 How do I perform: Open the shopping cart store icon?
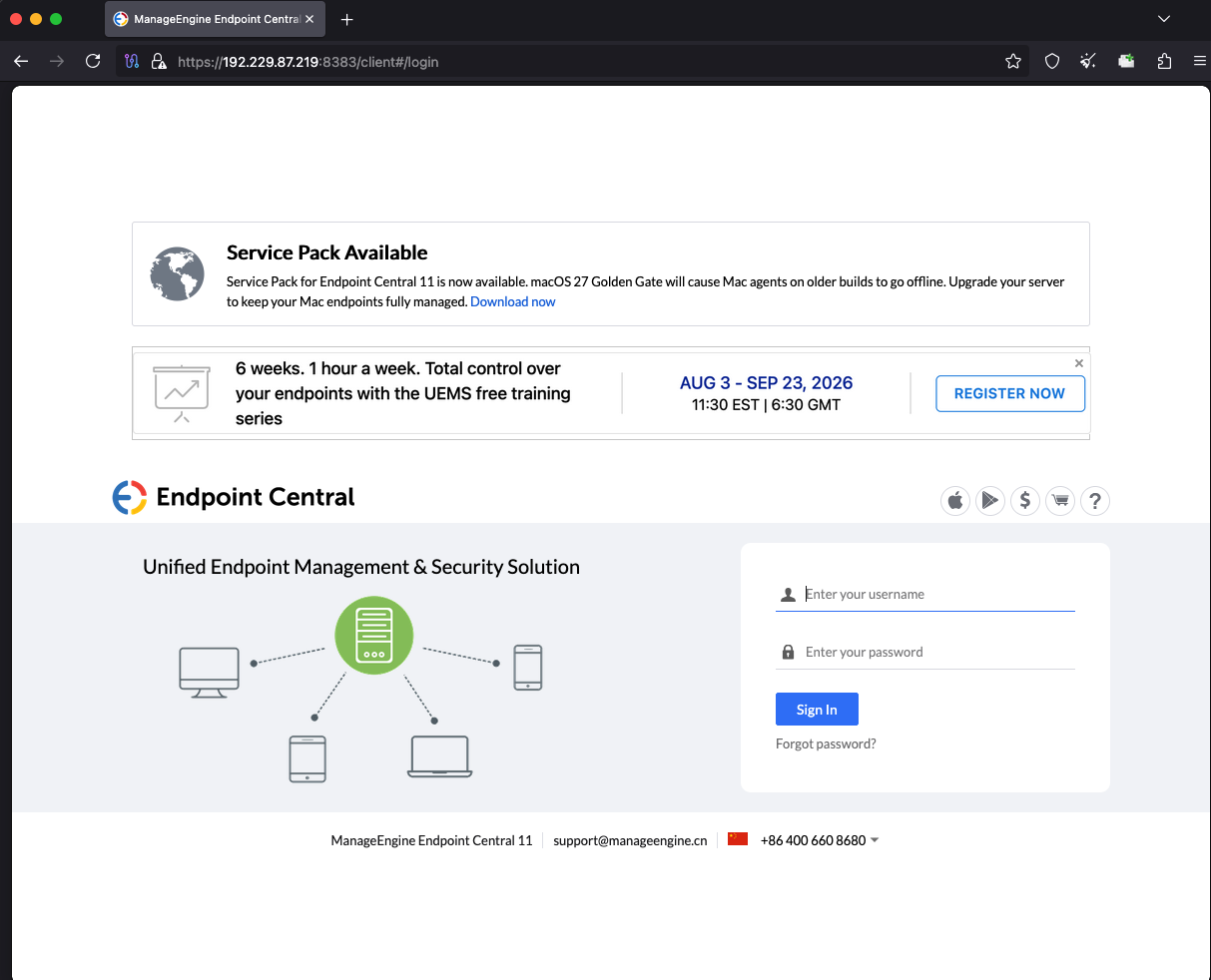tap(1060, 500)
